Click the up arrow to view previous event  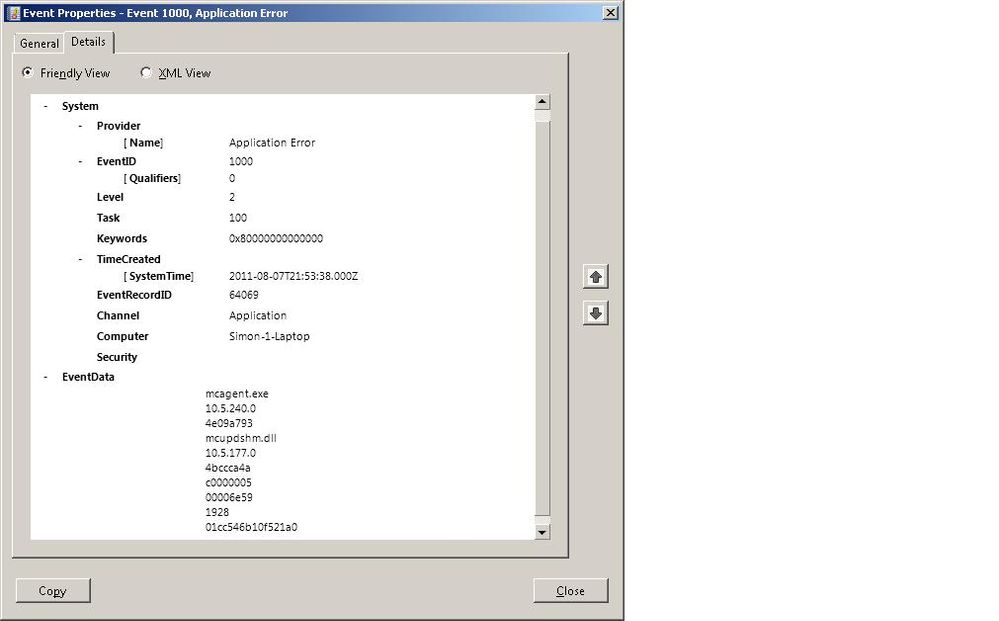coord(594,277)
